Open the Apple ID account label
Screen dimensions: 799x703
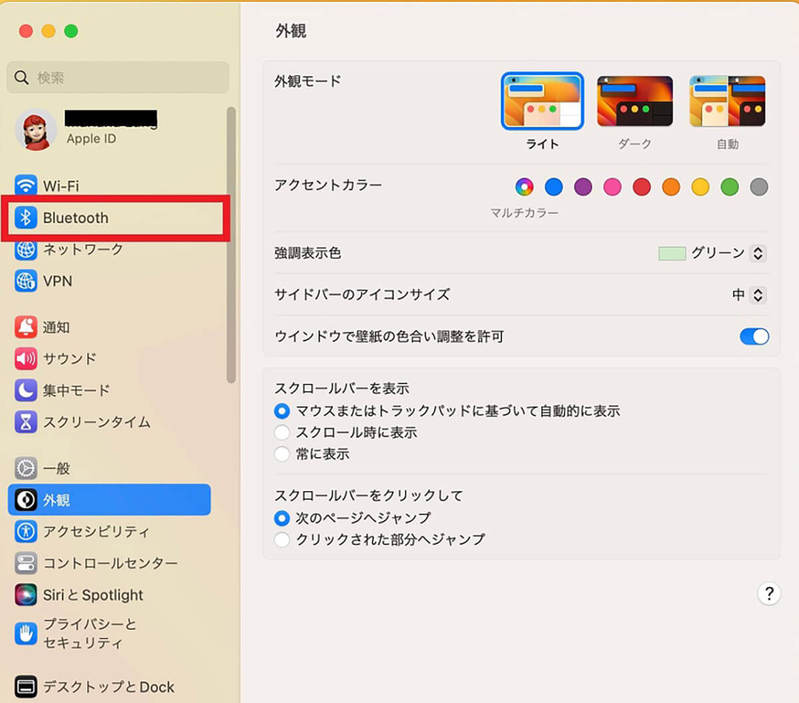(91, 139)
